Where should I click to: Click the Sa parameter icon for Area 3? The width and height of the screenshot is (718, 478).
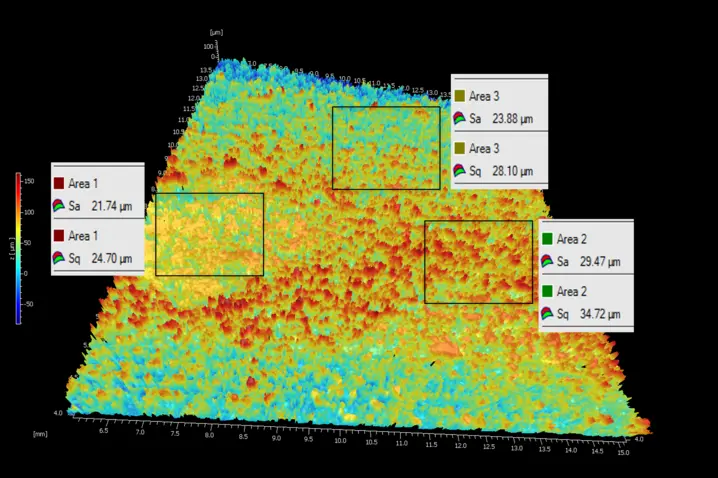459,118
